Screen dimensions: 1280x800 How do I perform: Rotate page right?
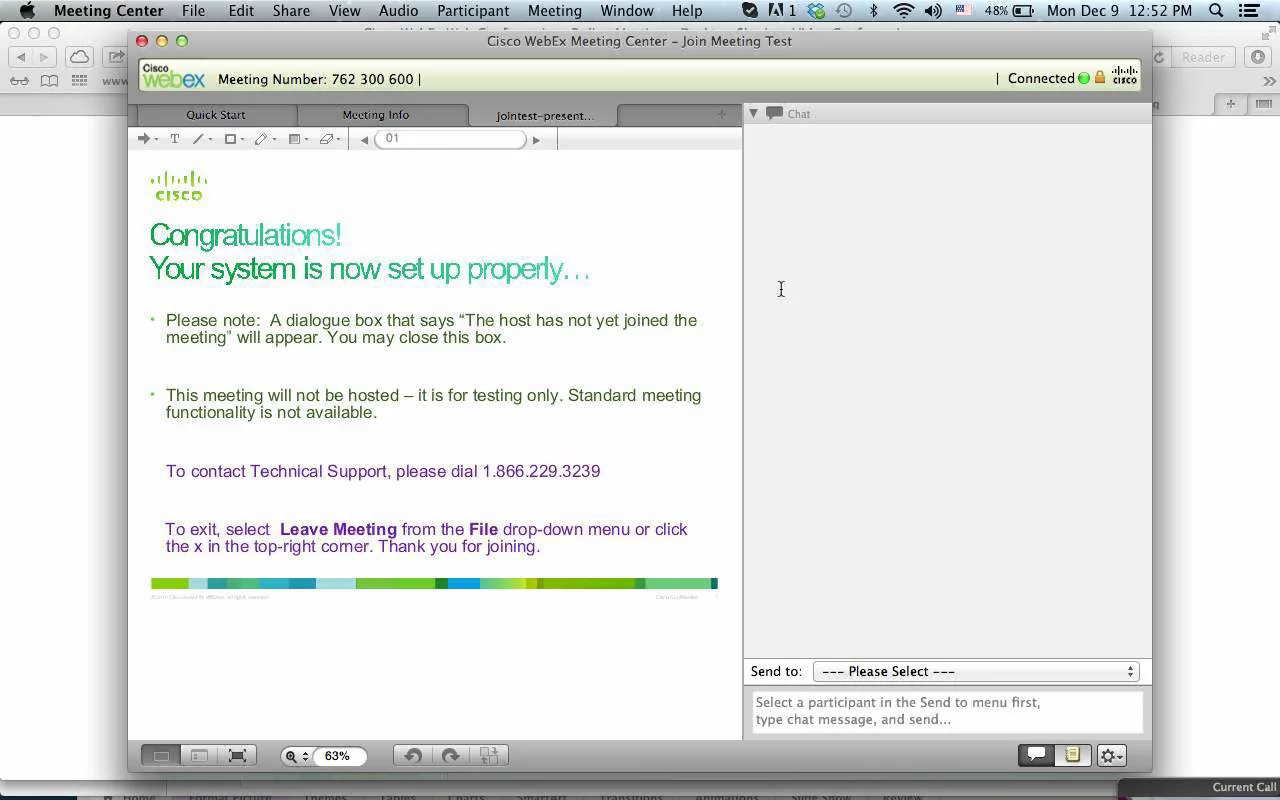[x=451, y=756]
